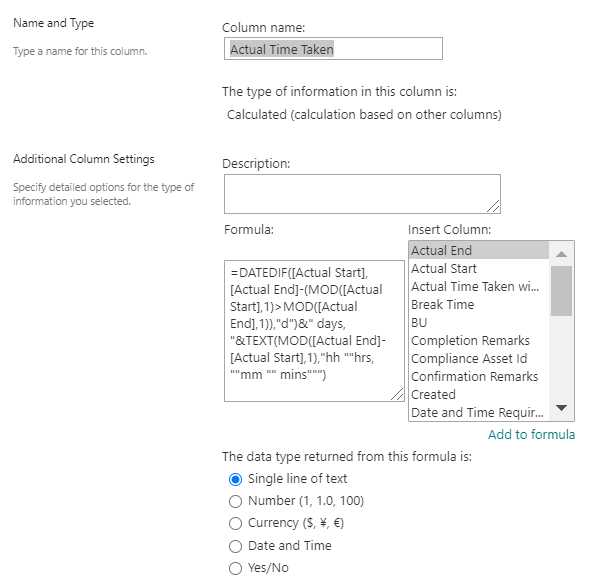Choose Yes/No radio option
Screen dimensions: 610x579
(x=235, y=568)
